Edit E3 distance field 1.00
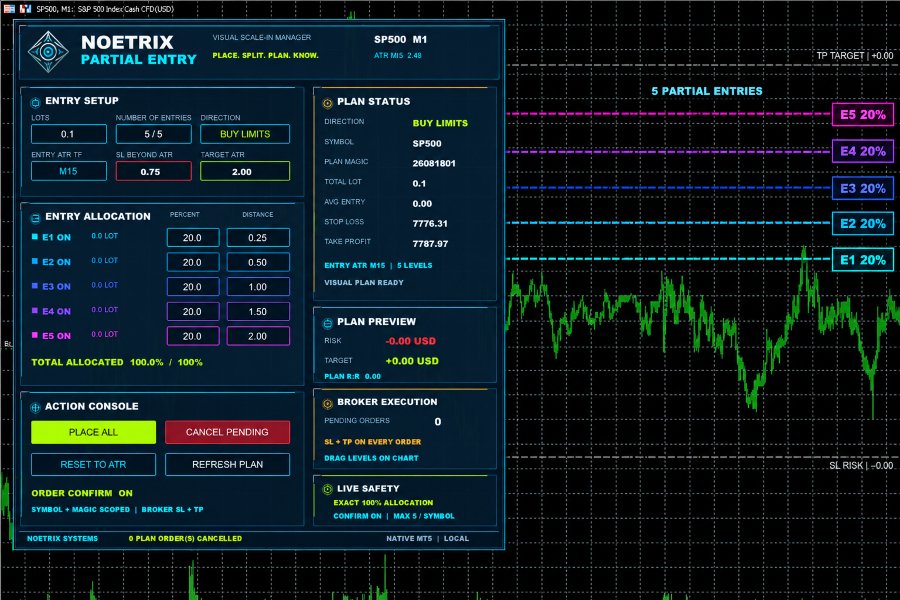Viewport: 900px width, 600px height. pos(258,287)
